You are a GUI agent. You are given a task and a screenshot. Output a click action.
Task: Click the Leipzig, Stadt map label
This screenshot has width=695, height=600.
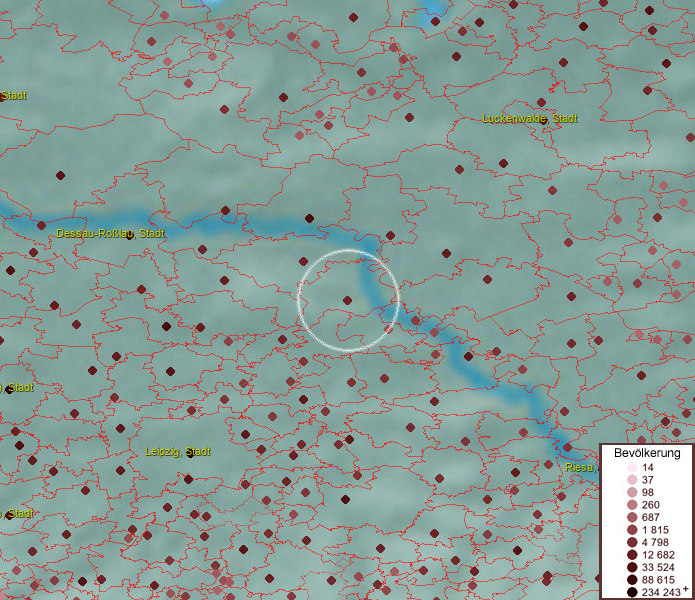[177, 452]
